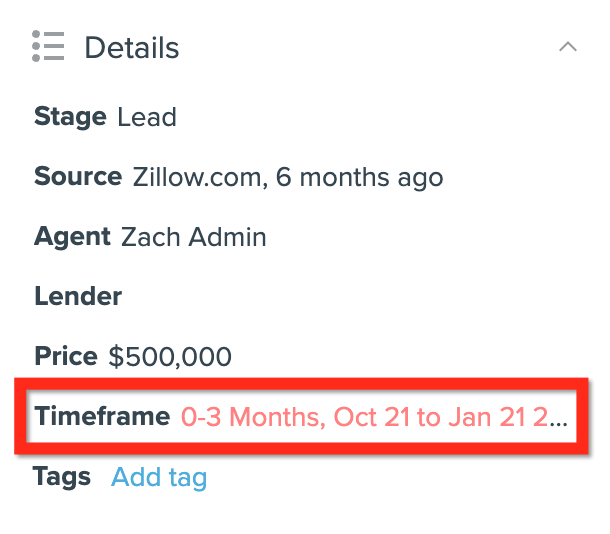Collapse the Details section using the chevron
The image size is (610, 534).
pyautogui.click(x=568, y=47)
